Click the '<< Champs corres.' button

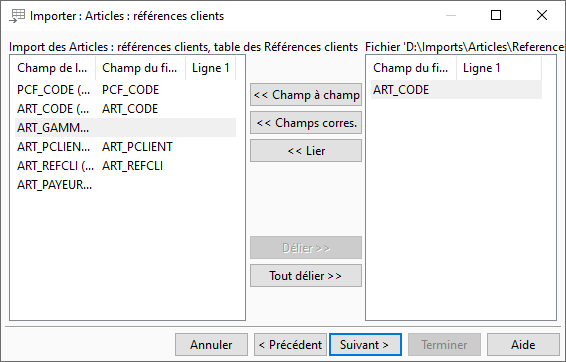tap(306, 123)
